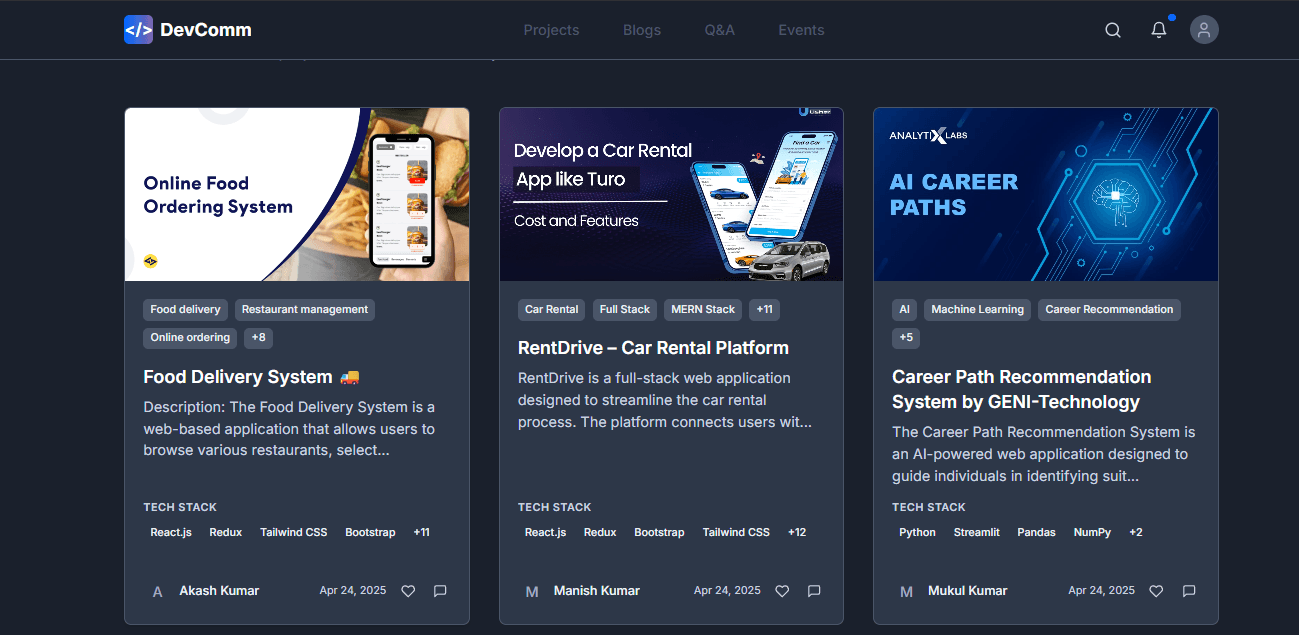The height and width of the screenshot is (635, 1299).
Task: Open comments on RentDrive card
Action: pyautogui.click(x=814, y=591)
